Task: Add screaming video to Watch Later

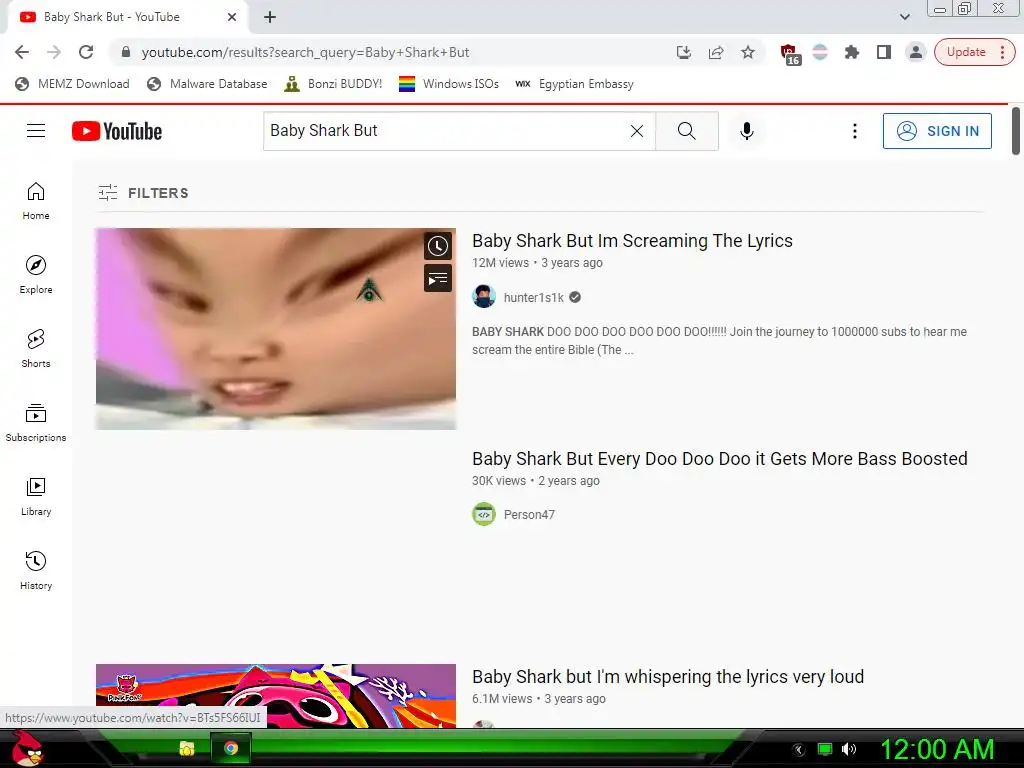Action: click(x=438, y=246)
